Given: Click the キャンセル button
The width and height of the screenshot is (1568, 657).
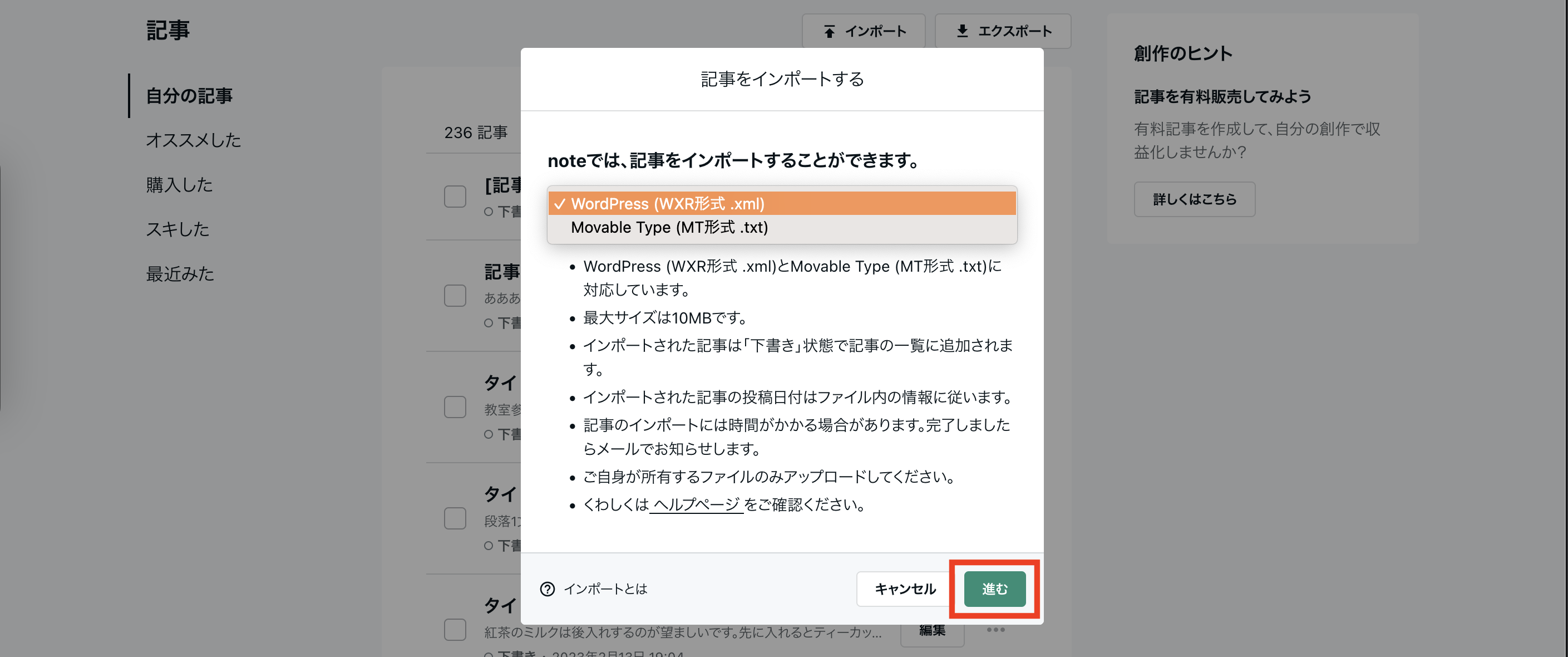Looking at the screenshot, I should (905, 589).
